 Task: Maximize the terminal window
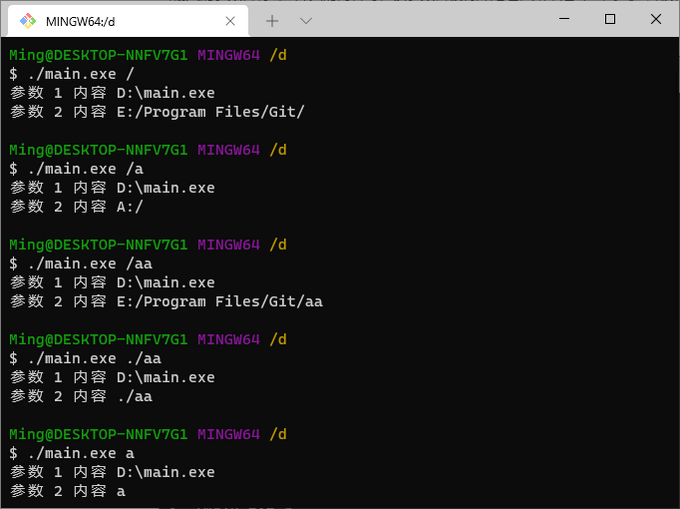pyautogui.click(x=610, y=19)
